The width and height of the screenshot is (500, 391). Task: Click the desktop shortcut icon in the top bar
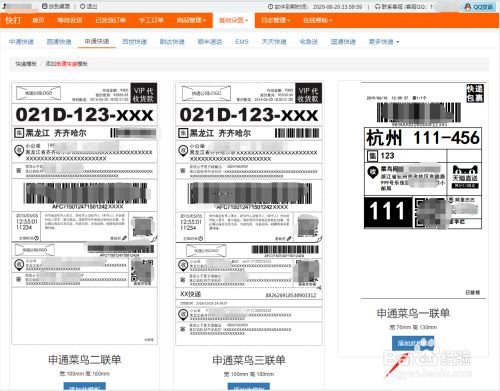(x=45, y=6)
